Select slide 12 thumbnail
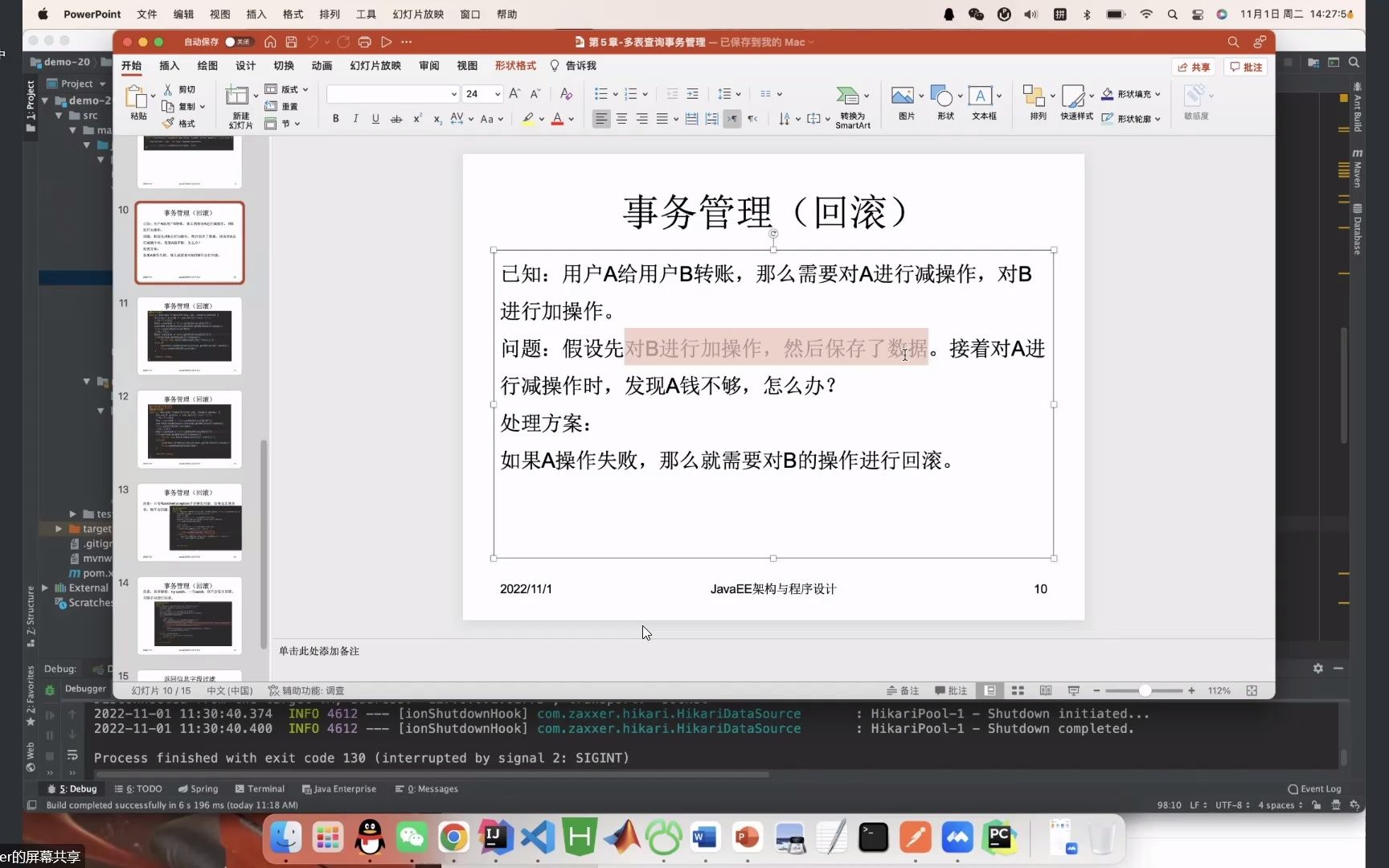The height and width of the screenshot is (868, 1389). tap(190, 429)
